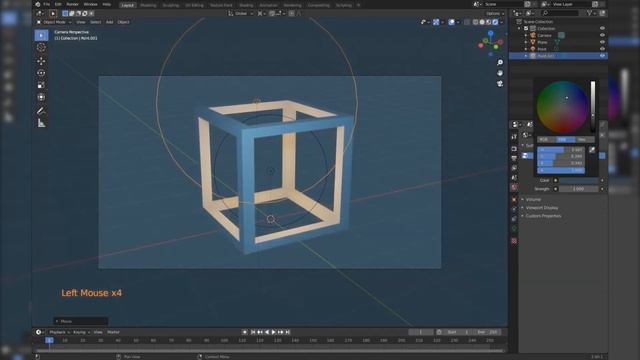The width and height of the screenshot is (640, 360).
Task: Open the Playback dropdown in timeline
Action: click(x=59, y=332)
